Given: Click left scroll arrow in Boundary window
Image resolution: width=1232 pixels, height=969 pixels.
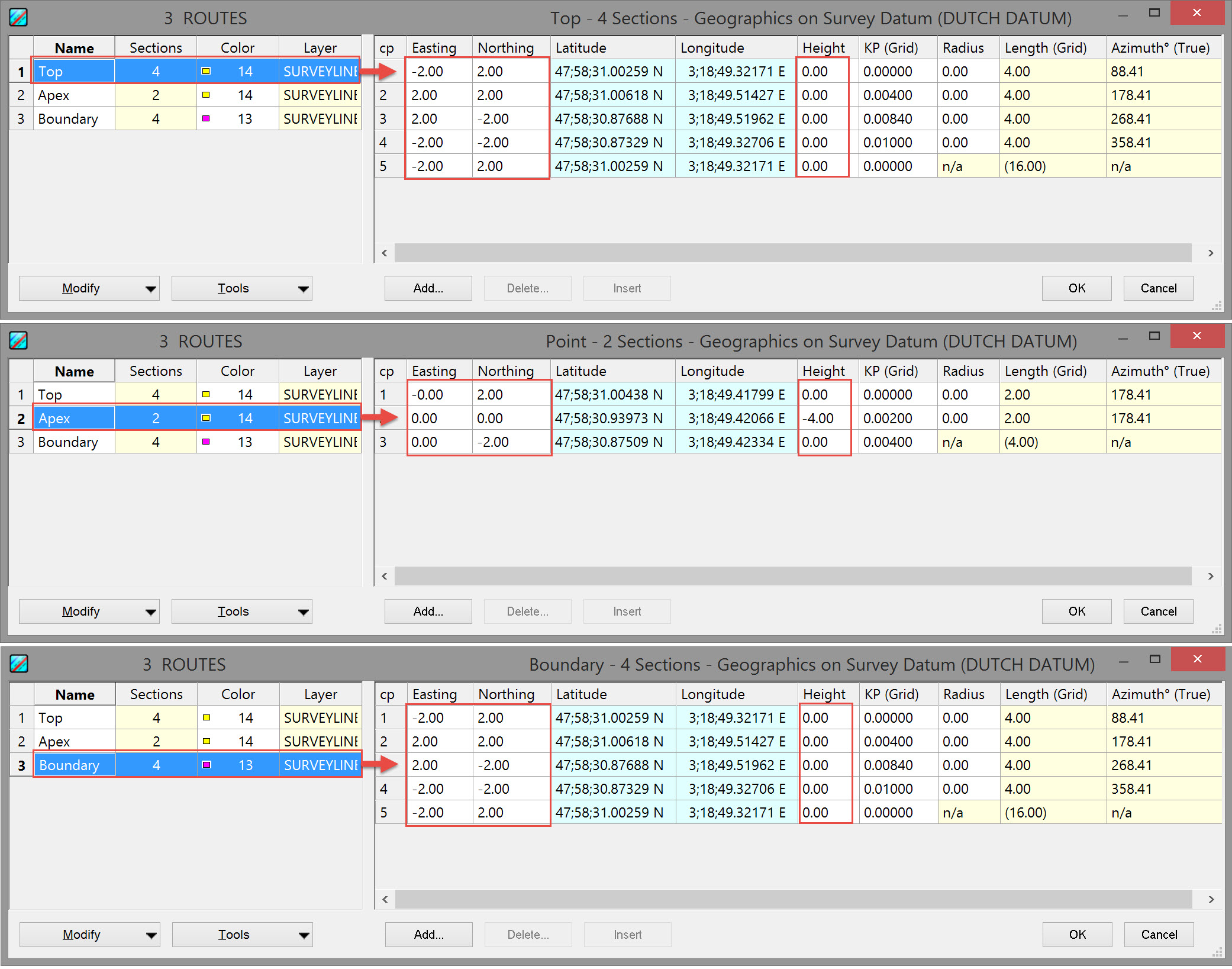Looking at the screenshot, I should (385, 899).
